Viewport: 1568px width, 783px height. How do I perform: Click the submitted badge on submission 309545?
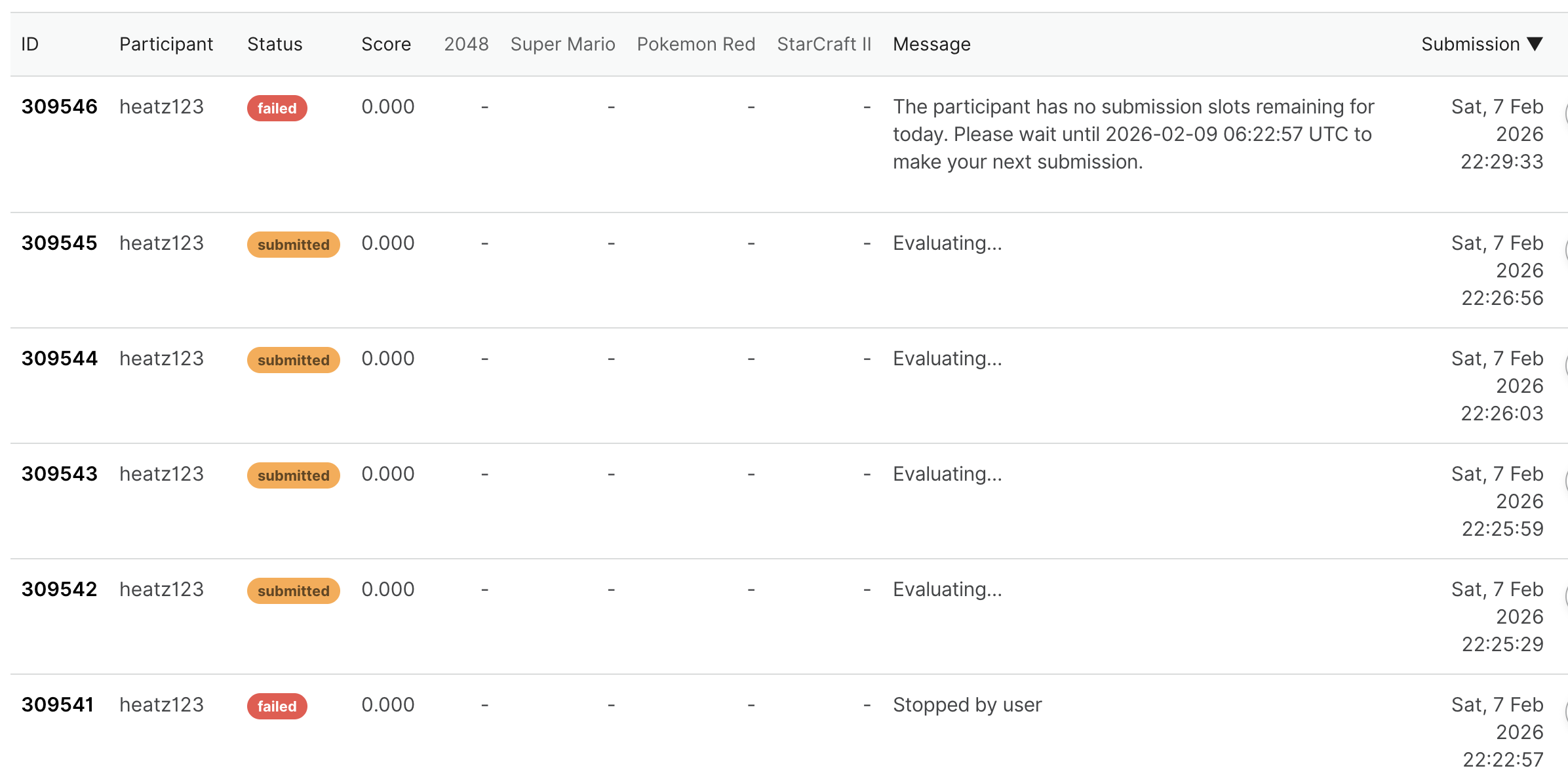click(x=293, y=245)
